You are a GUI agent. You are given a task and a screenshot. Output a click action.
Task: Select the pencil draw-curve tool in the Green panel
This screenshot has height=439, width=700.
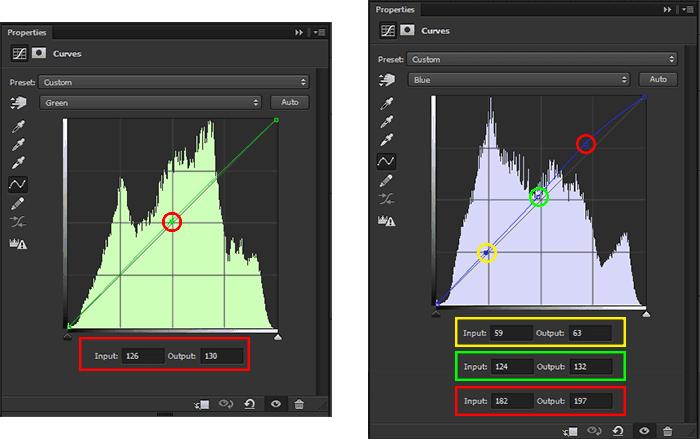tap(17, 204)
